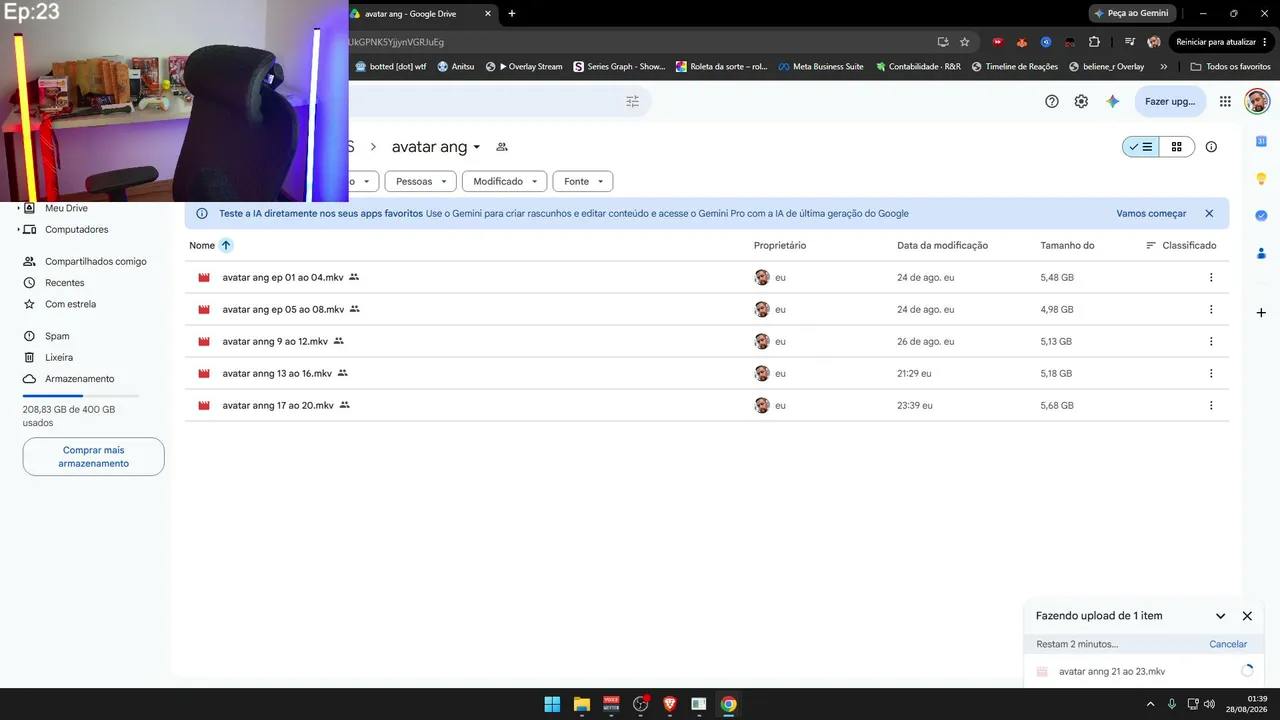Click Vamos começar link in banner

pyautogui.click(x=1151, y=213)
